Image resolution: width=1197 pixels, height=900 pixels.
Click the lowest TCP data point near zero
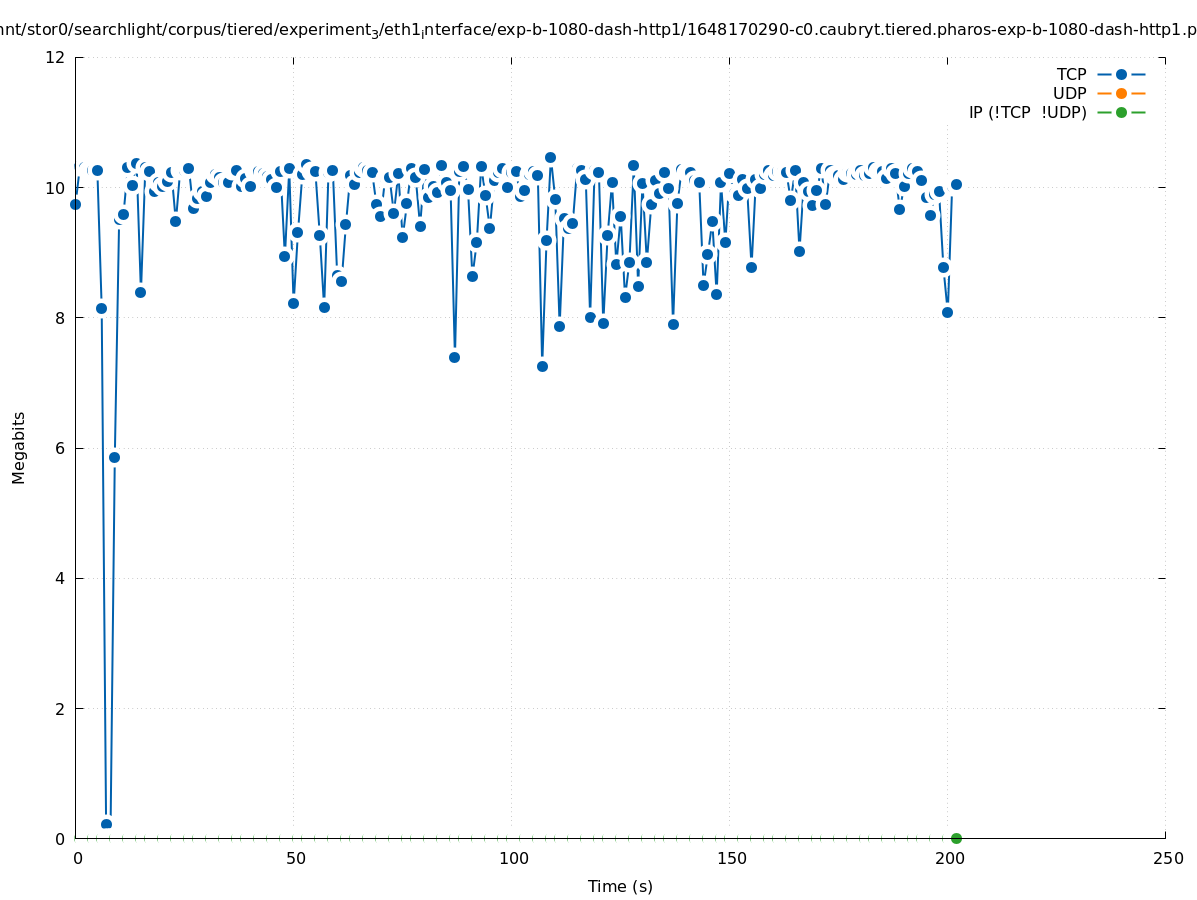click(106, 824)
